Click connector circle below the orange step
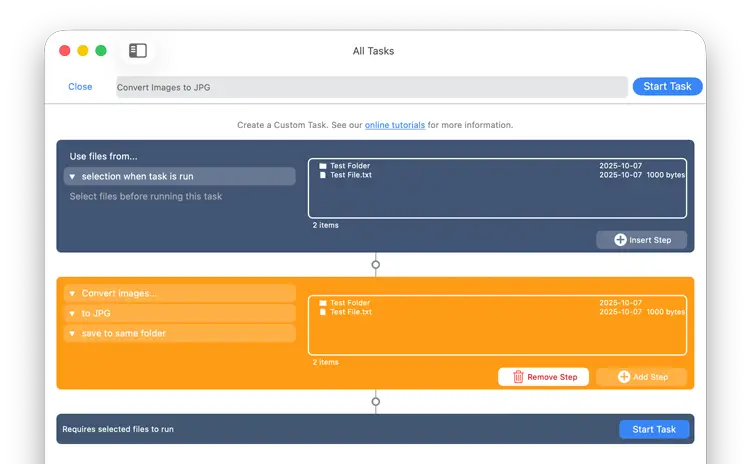Screen dimensions: 750x464 coord(376,402)
